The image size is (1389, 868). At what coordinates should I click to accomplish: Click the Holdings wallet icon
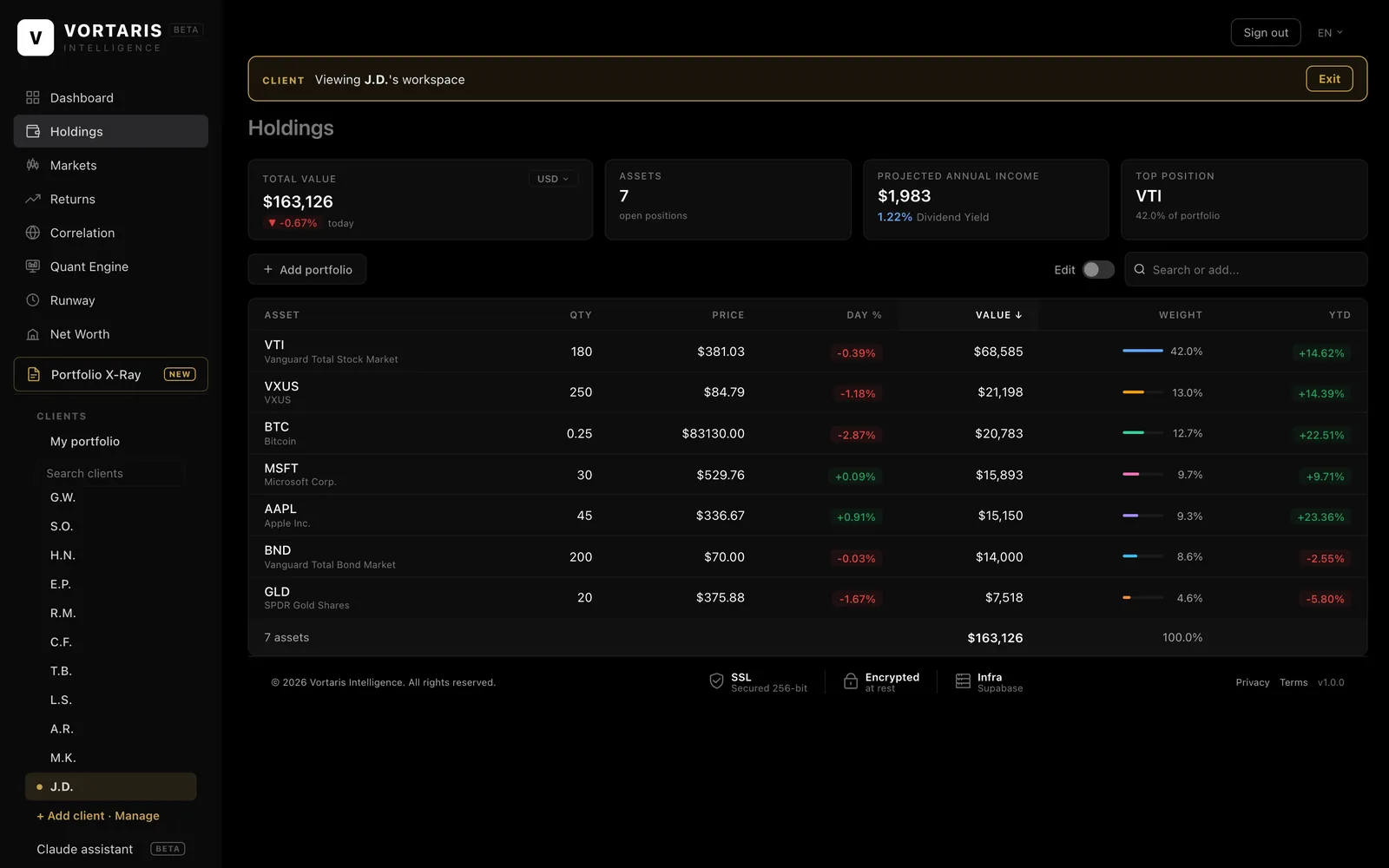33,131
